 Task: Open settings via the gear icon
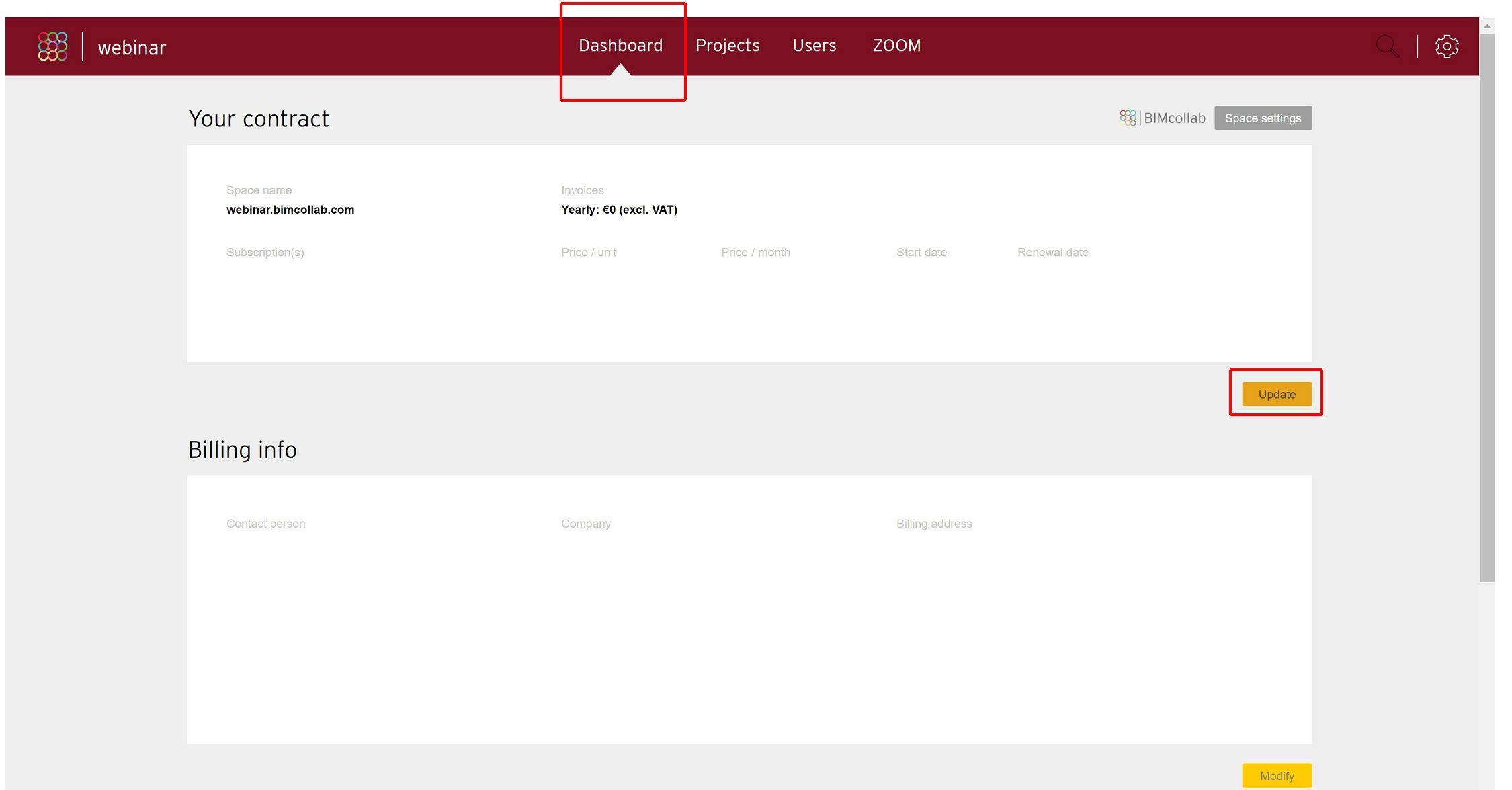pos(1447,46)
